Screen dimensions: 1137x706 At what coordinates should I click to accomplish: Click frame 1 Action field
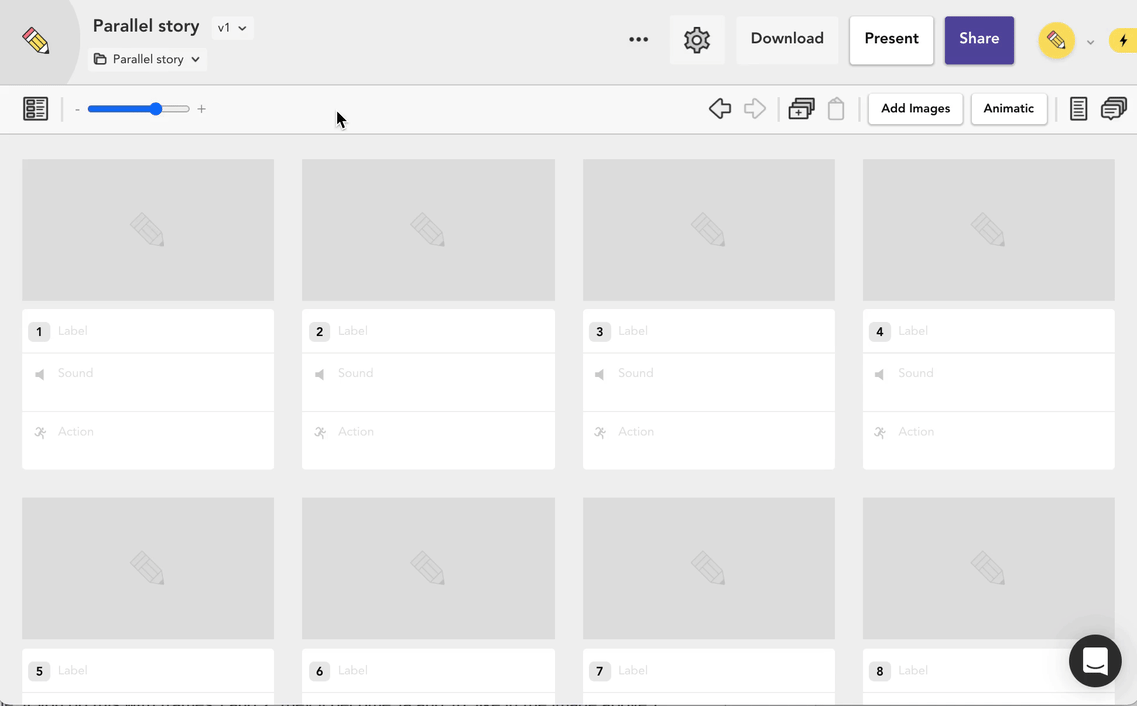[148, 440]
